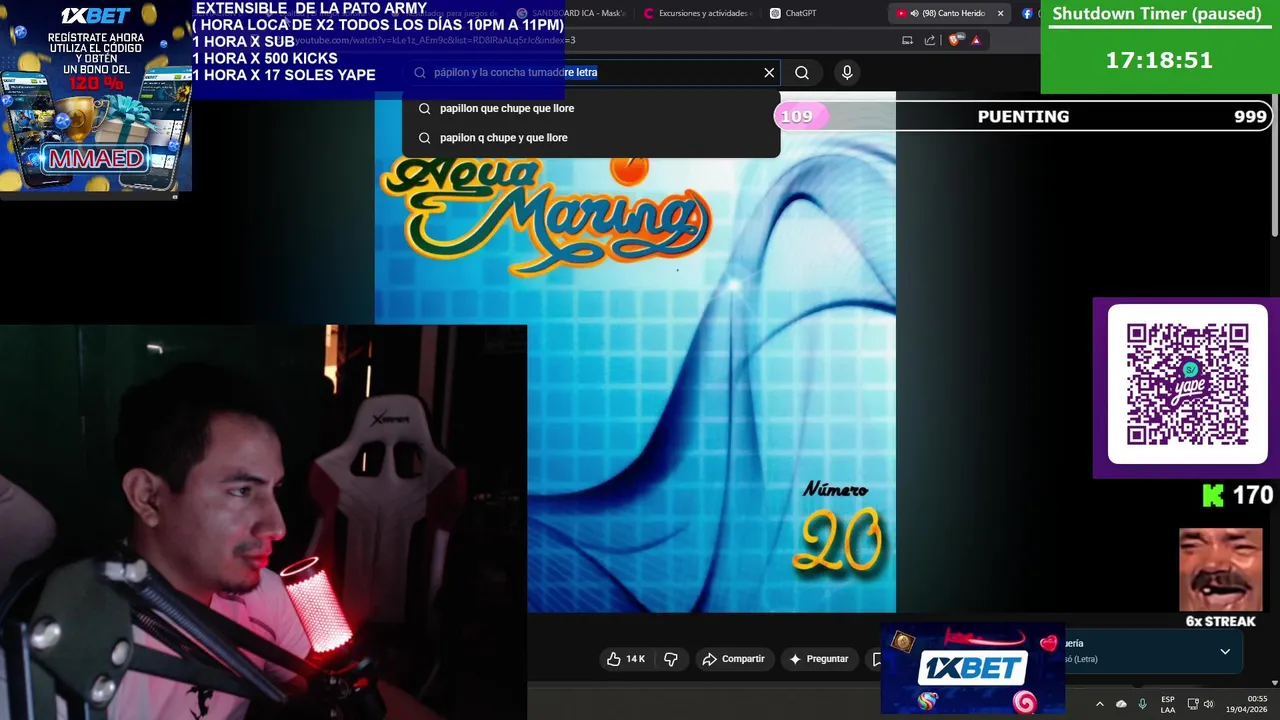This screenshot has height=720, width=1280.
Task: Click the page's vertical scrollbar
Action: [1275, 165]
